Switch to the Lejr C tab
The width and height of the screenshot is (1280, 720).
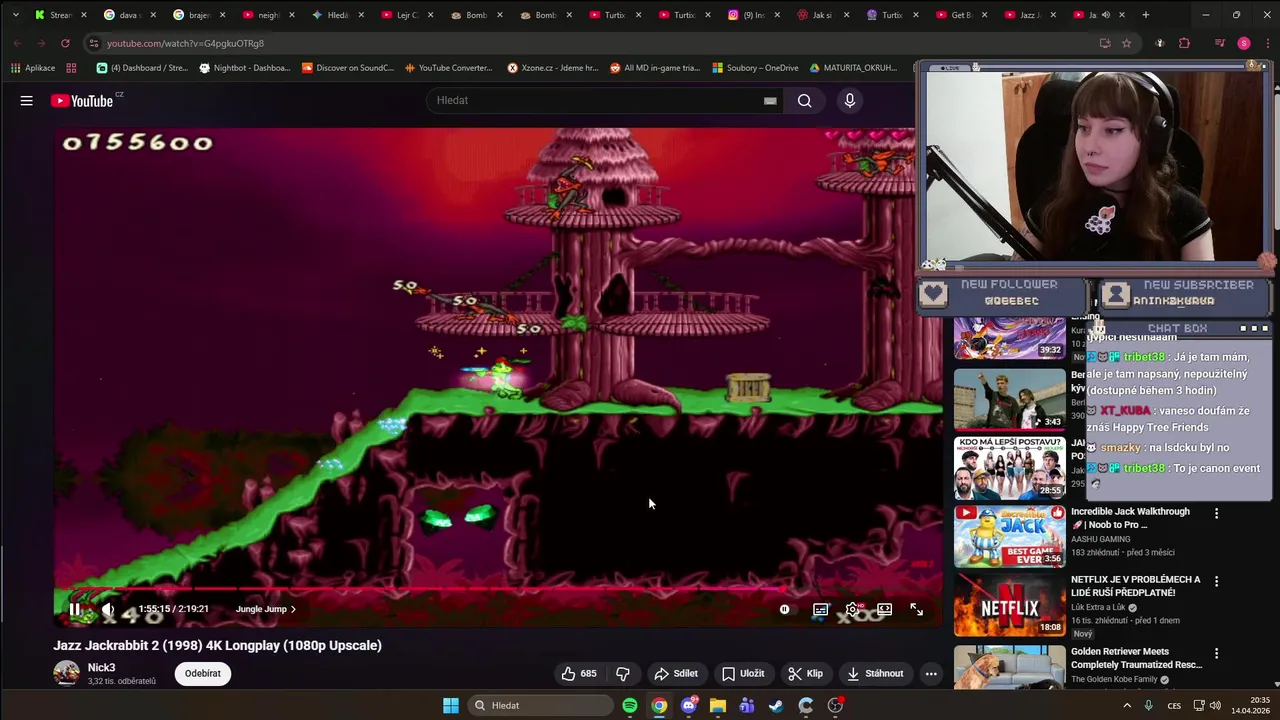[407, 15]
